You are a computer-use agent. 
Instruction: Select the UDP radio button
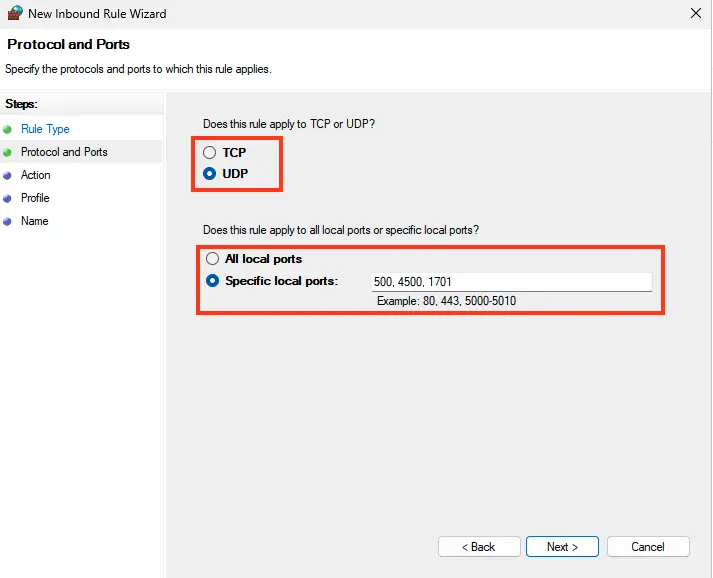(210, 173)
